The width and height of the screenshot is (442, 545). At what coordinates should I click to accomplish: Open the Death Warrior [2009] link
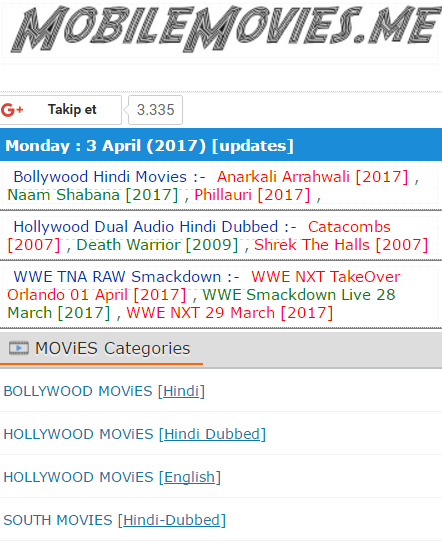coord(157,245)
